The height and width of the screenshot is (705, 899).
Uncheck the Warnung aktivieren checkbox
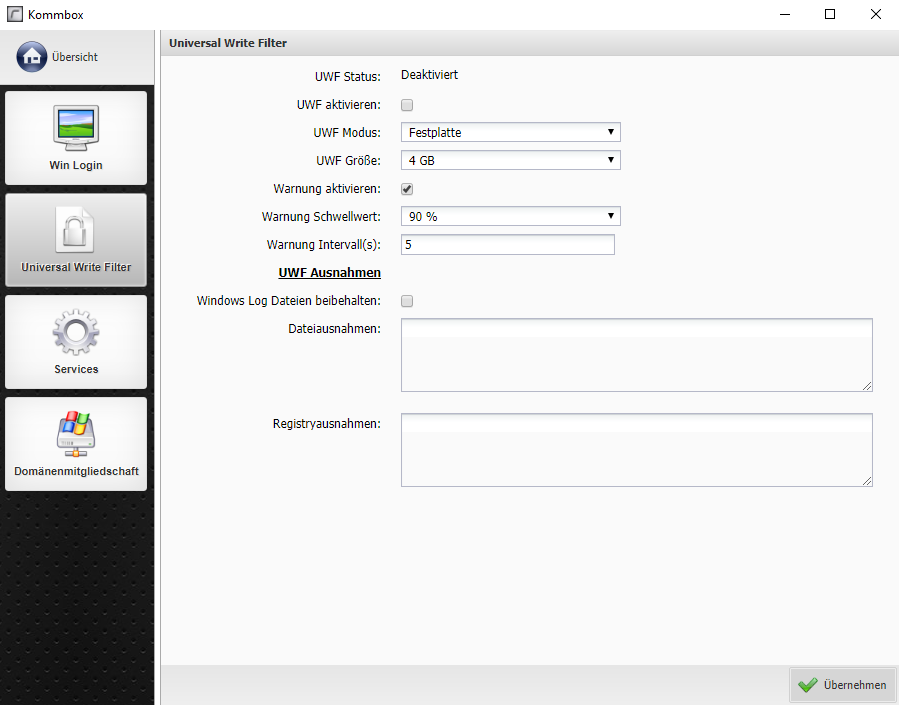coord(407,189)
